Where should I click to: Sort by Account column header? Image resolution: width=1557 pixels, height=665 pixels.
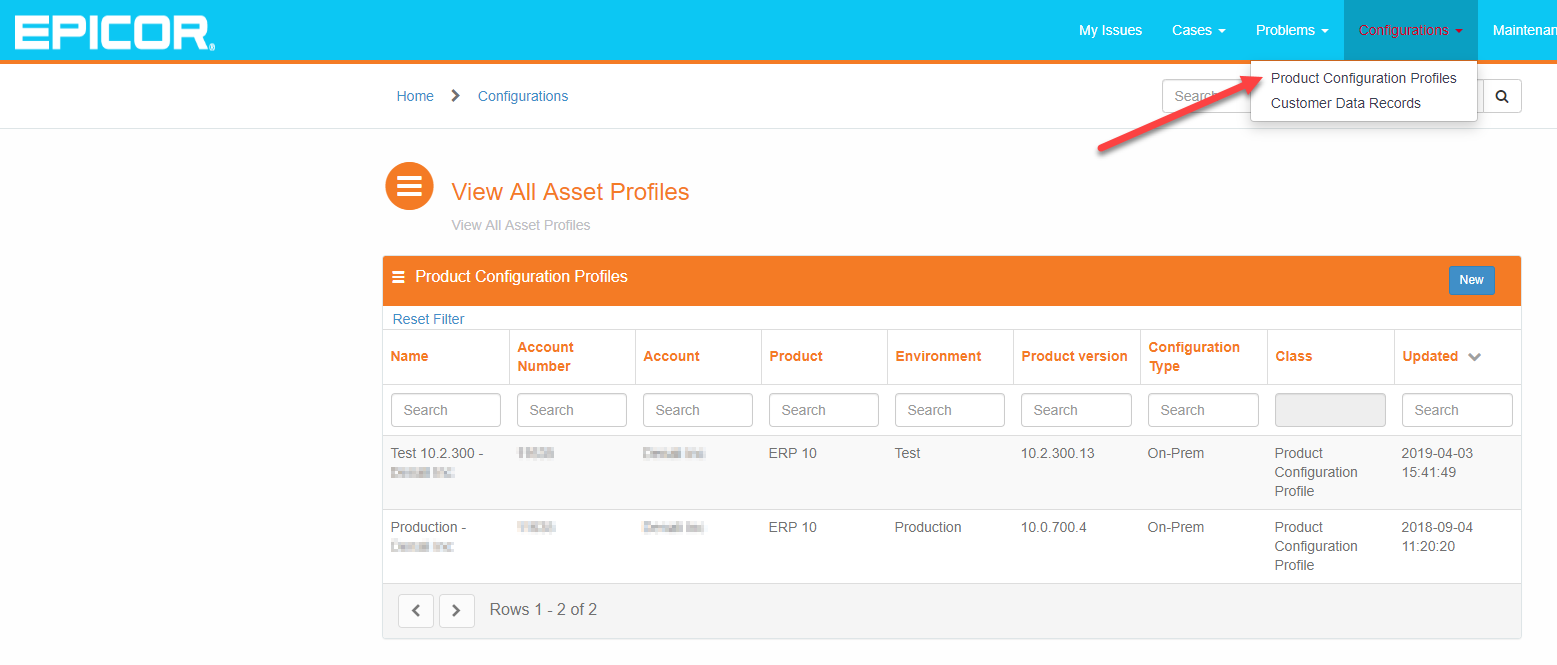click(671, 356)
